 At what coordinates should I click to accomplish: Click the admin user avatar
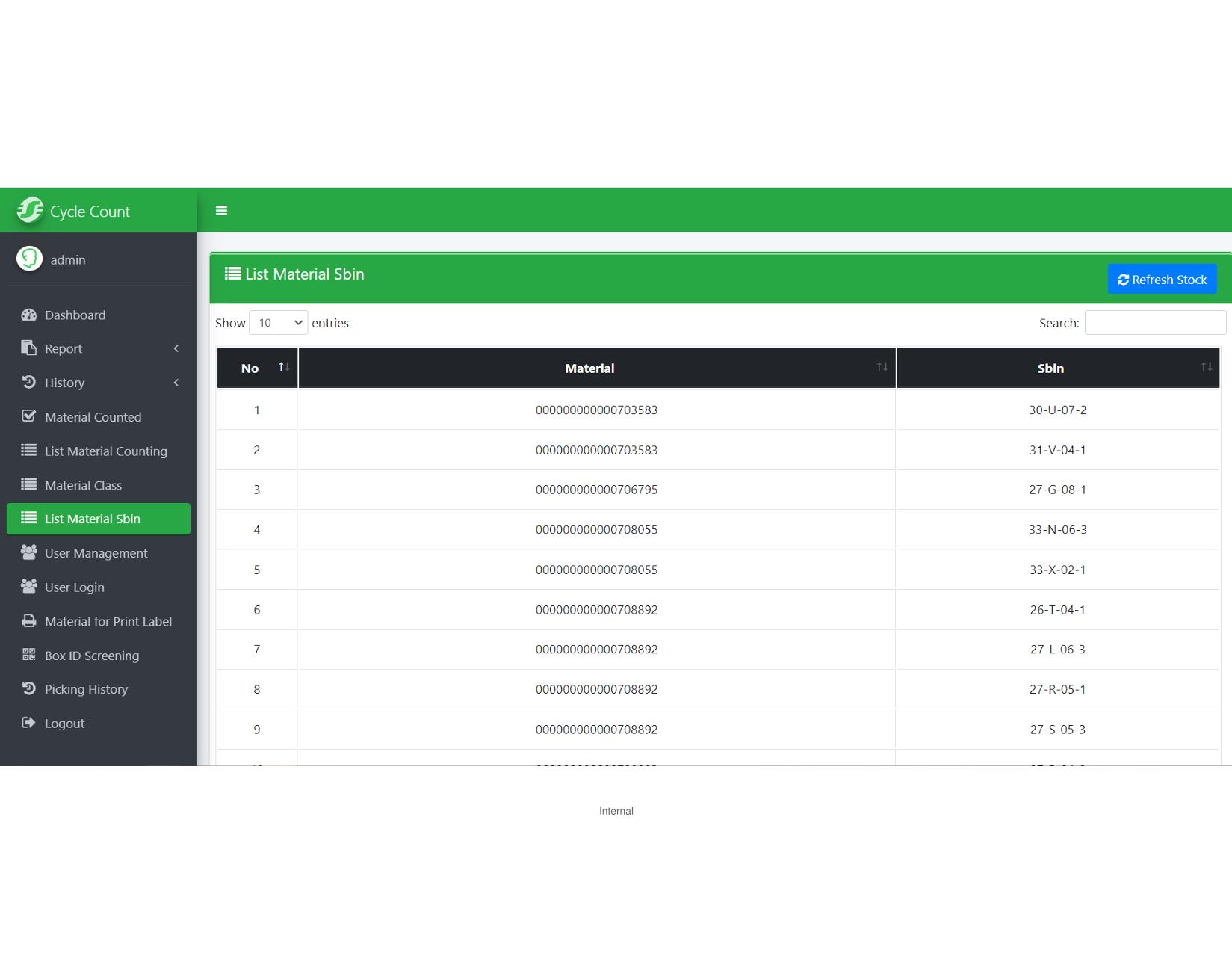click(x=30, y=259)
